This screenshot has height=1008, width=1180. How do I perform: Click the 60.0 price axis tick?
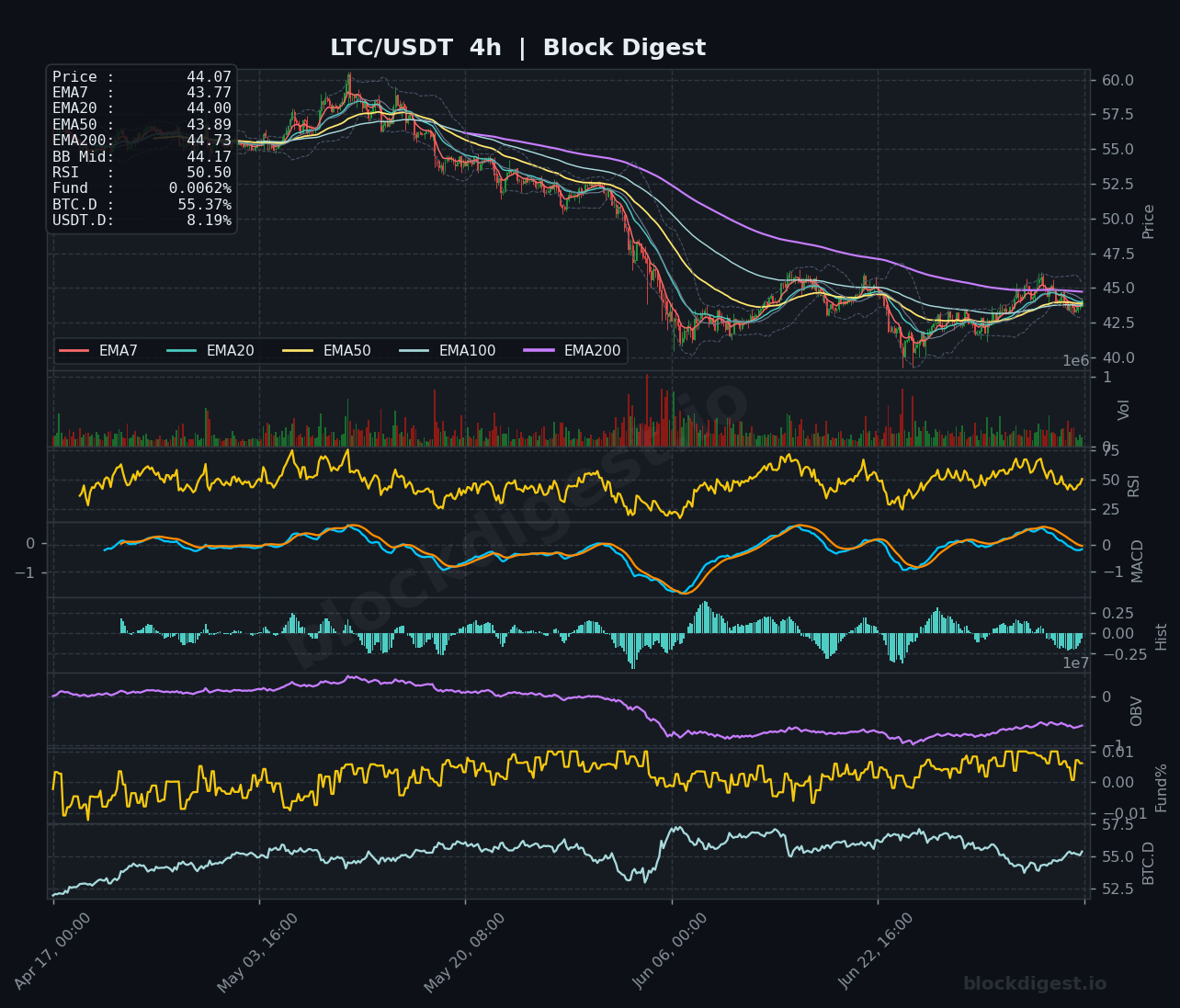tap(1117, 80)
